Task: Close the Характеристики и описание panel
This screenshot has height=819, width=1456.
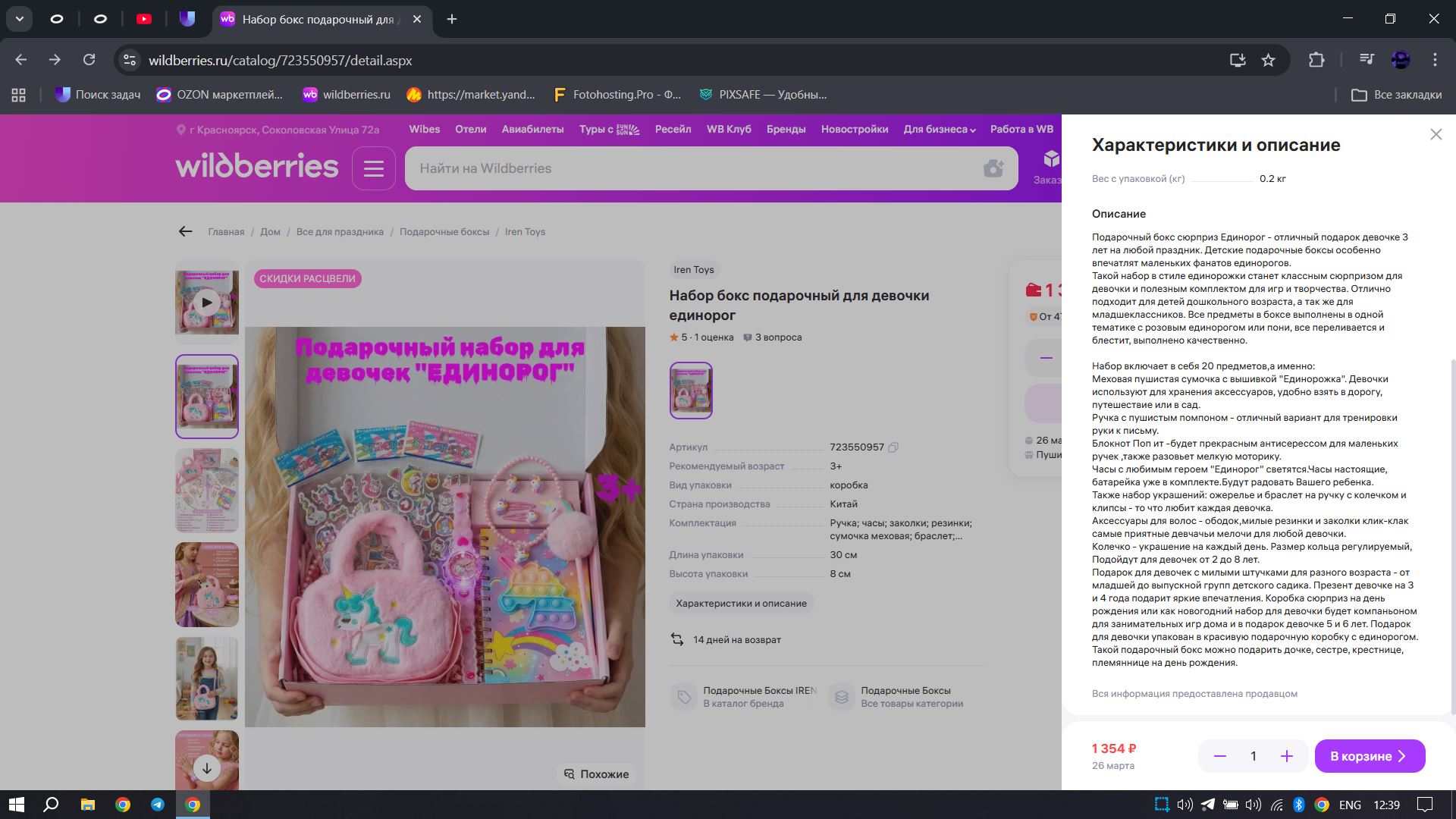Action: pos(1436,134)
